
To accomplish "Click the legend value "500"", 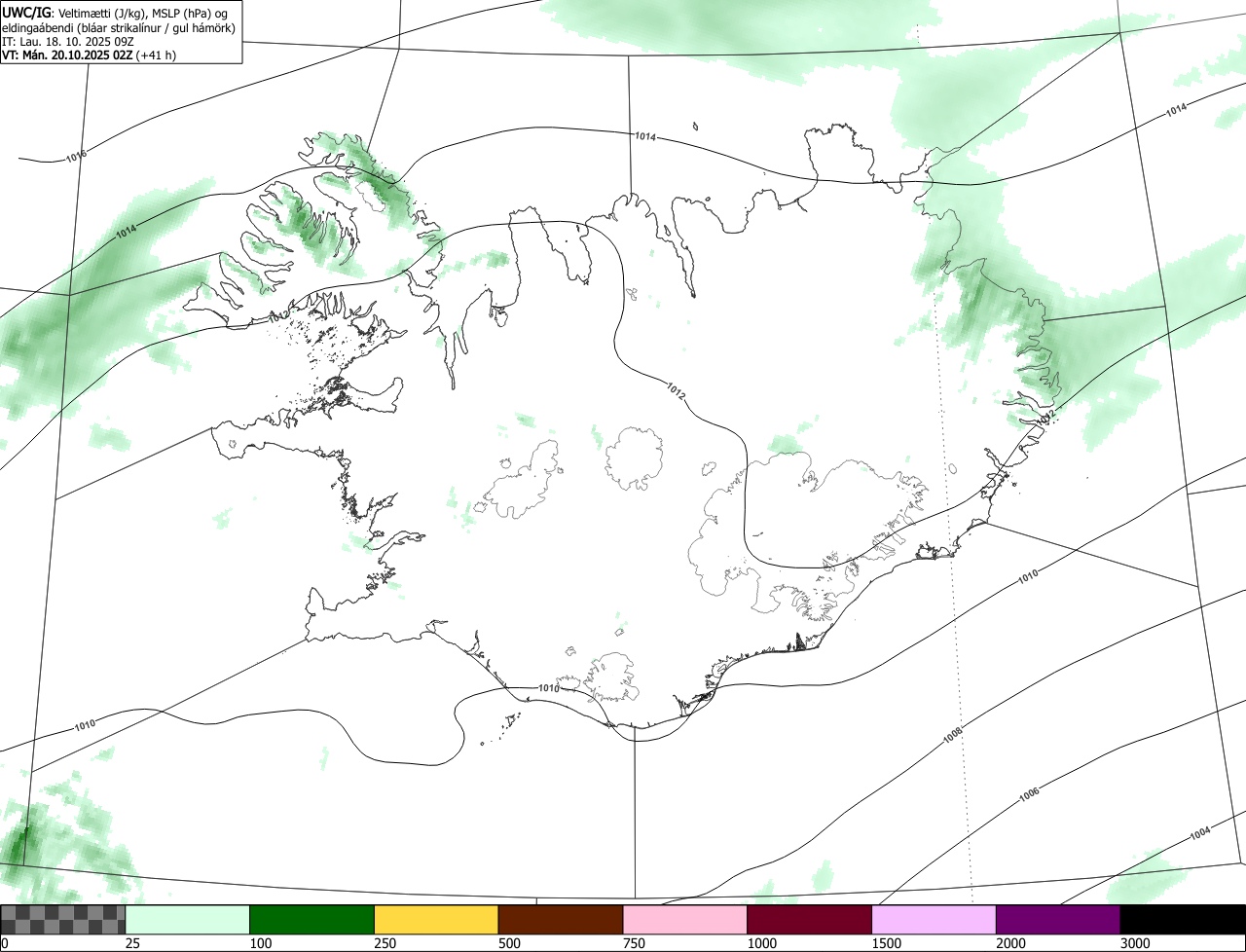I will coord(509,943).
